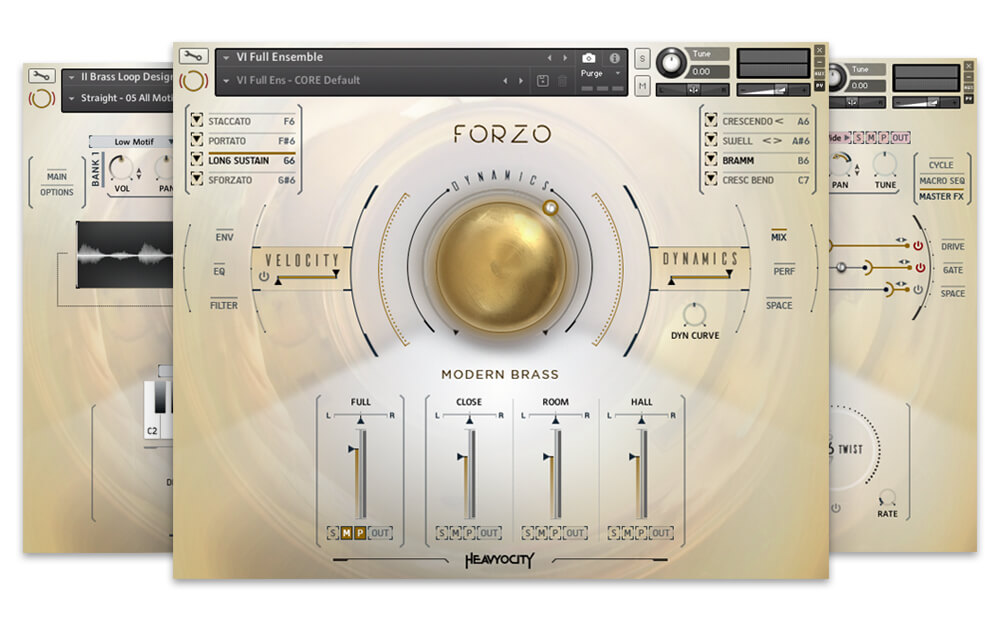Click the save snapshot floppy-disk icon
Viewport: 1000px width, 620px height.
click(x=543, y=80)
